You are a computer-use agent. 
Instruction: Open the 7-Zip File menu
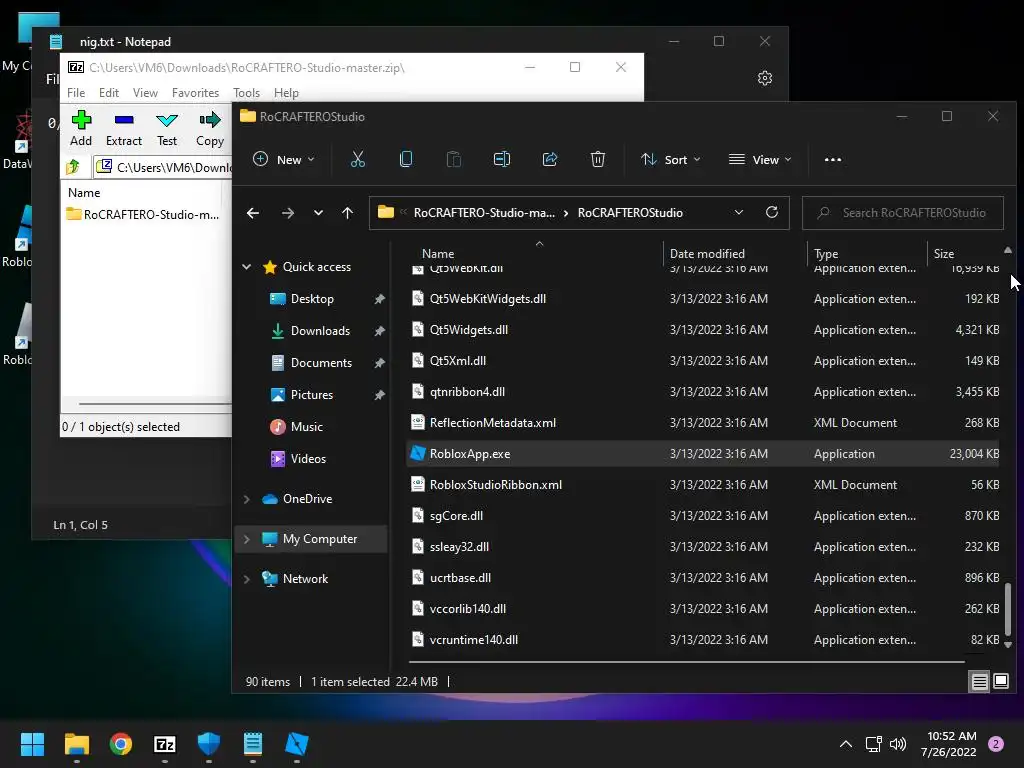click(x=76, y=93)
